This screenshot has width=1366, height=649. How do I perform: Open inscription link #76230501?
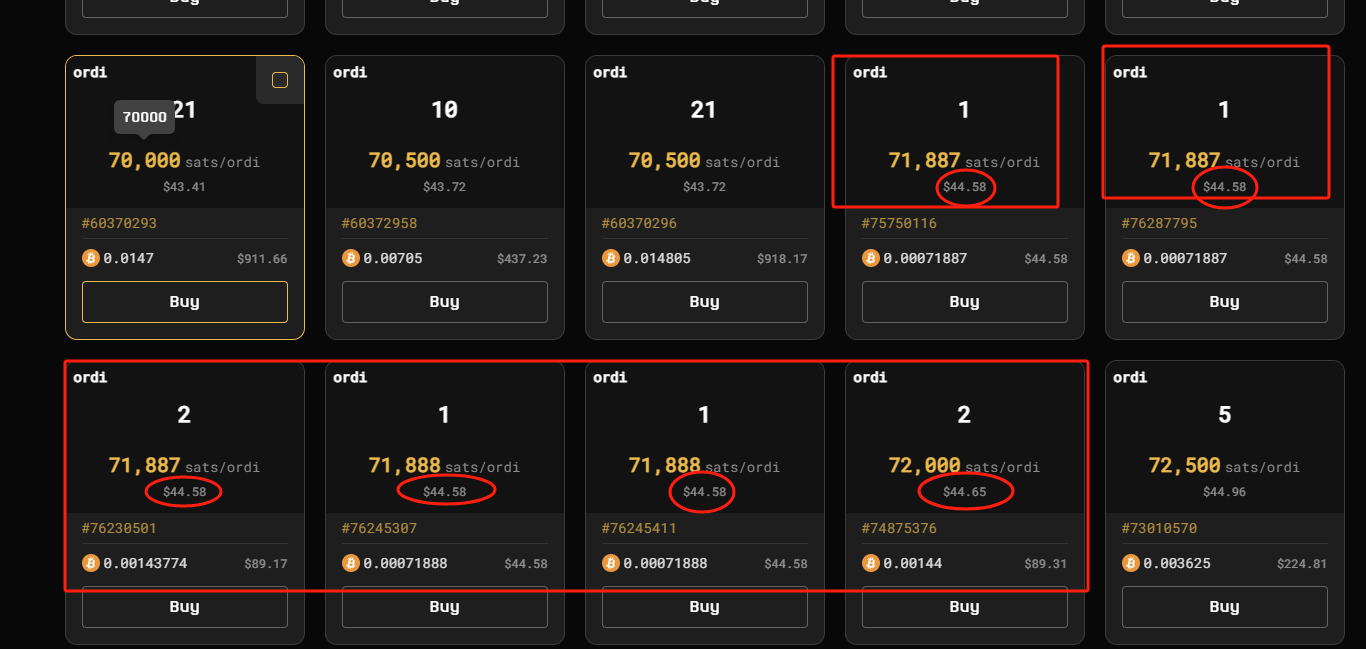tap(119, 528)
